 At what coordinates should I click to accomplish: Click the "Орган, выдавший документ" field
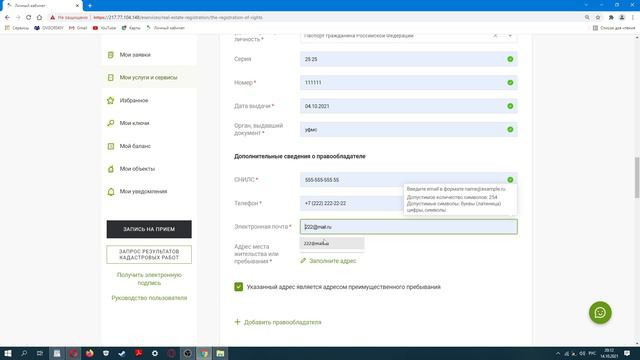(409, 129)
